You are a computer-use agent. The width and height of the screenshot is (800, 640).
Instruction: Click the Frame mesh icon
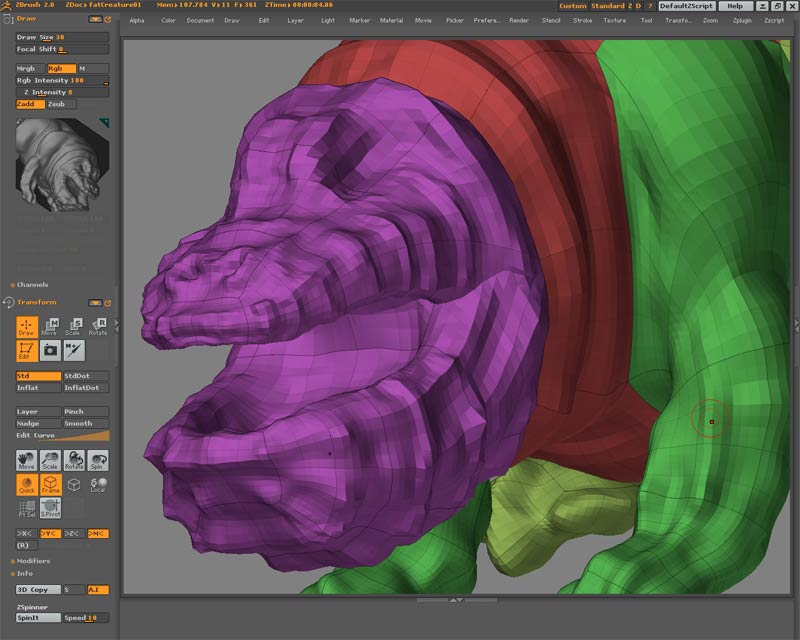50,485
